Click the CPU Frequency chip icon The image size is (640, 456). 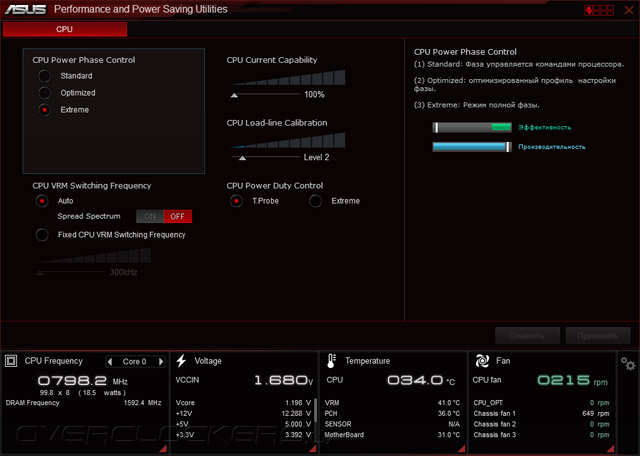[11, 361]
